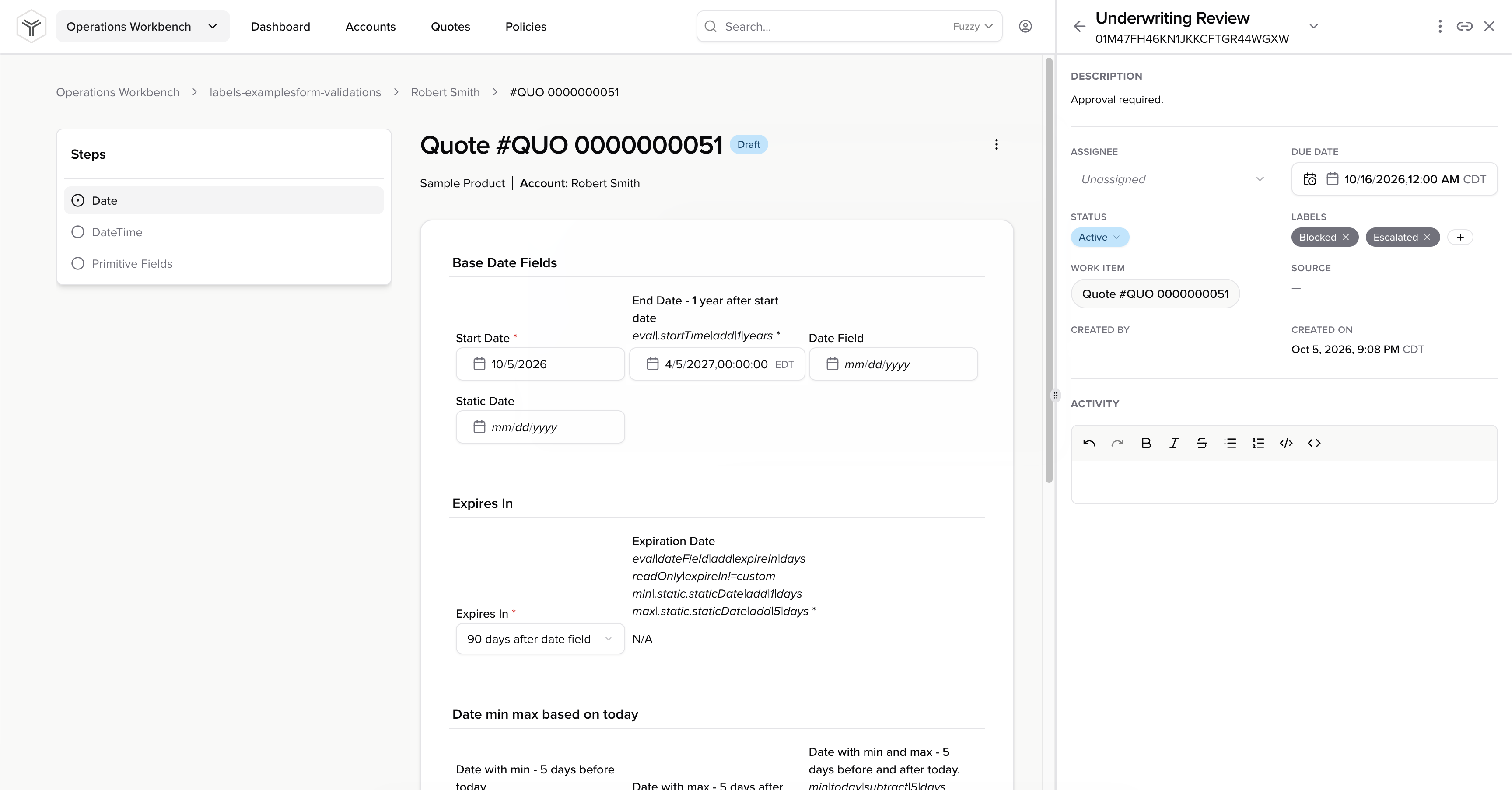The width and height of the screenshot is (1512, 790).
Task: Go to the Dashboard tab
Action: 280,26
